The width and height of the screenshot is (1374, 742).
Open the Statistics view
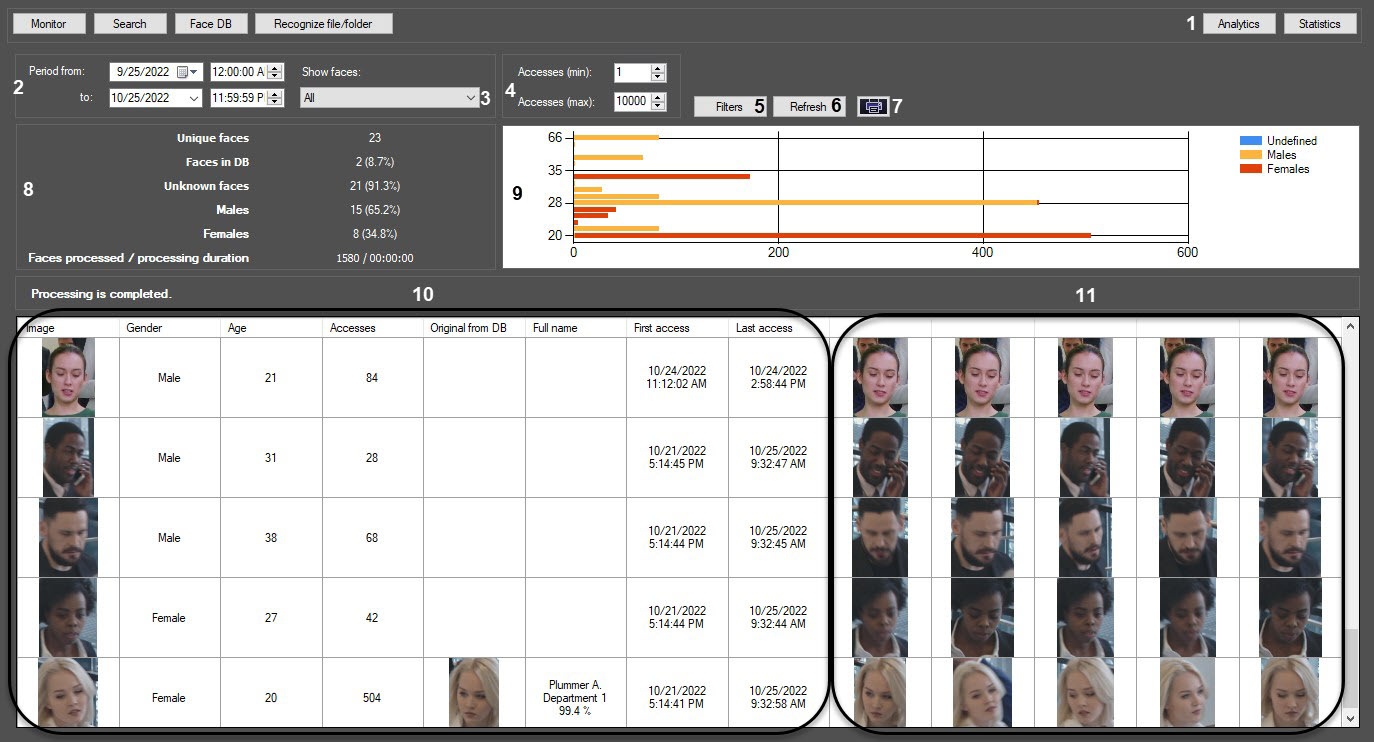1319,23
